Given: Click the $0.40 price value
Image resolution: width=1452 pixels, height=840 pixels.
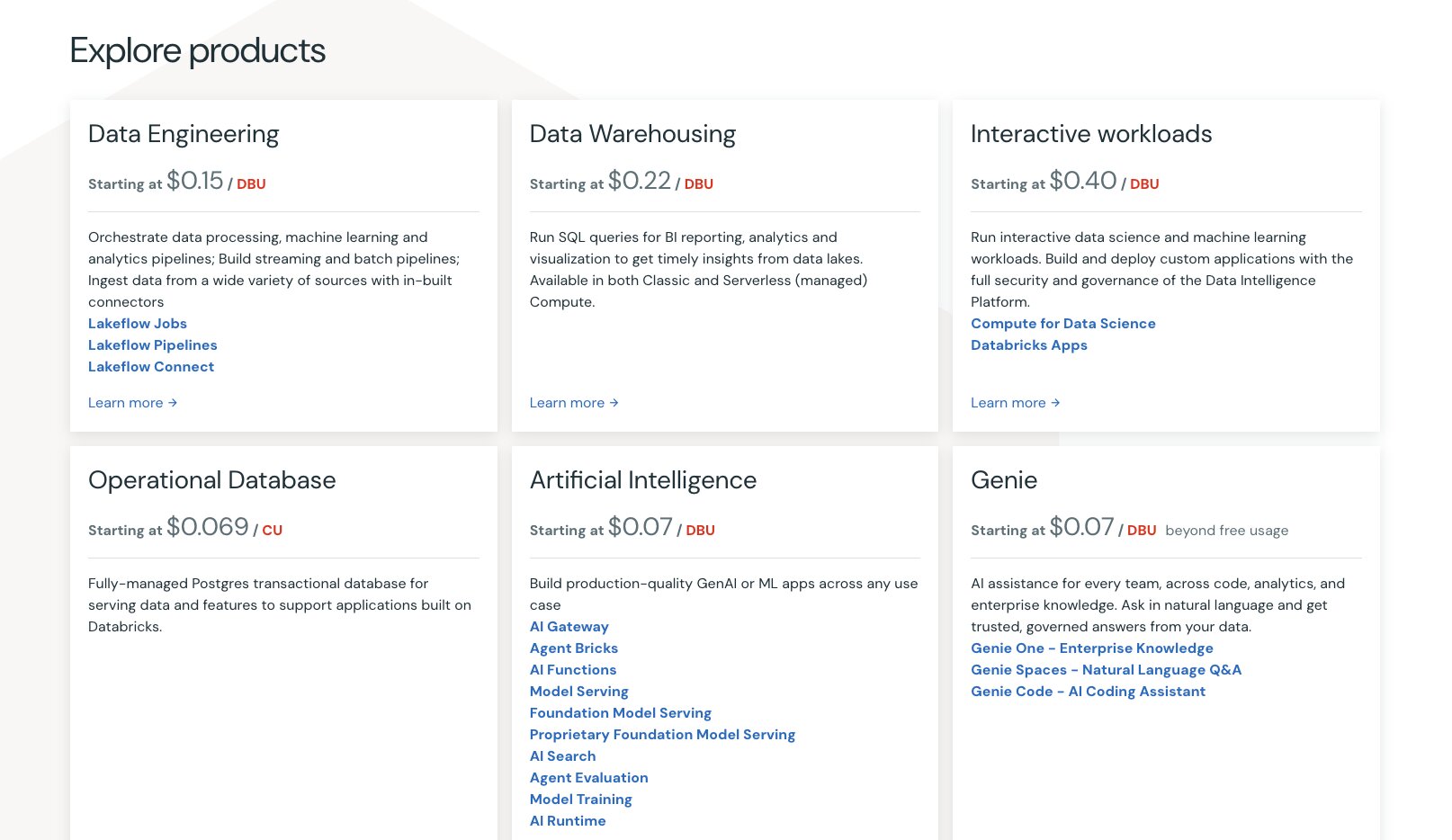Looking at the screenshot, I should [1083, 181].
